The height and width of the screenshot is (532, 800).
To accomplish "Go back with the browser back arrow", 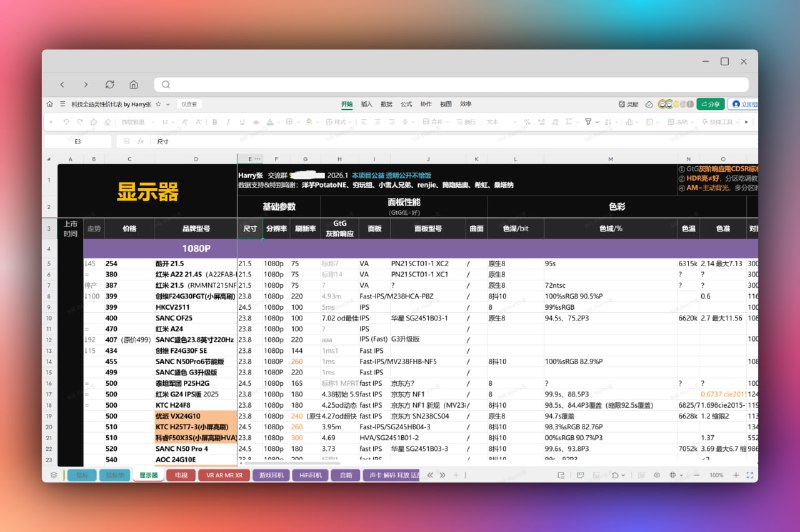I will point(62,85).
